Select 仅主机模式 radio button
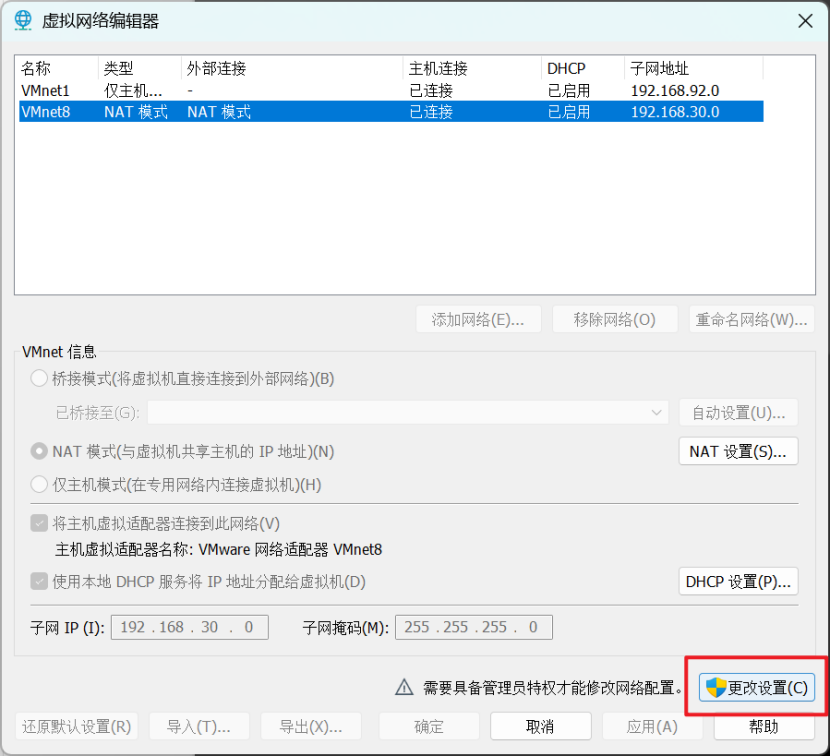Screen dimensions: 830x756 (x=39, y=484)
